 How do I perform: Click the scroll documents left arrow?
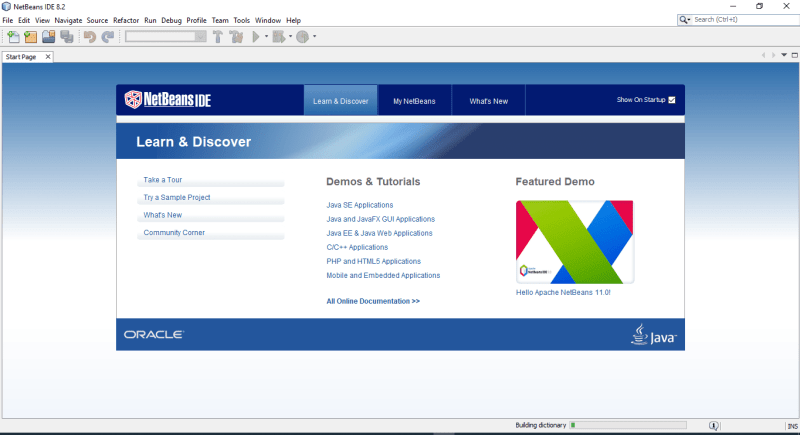[x=763, y=55]
